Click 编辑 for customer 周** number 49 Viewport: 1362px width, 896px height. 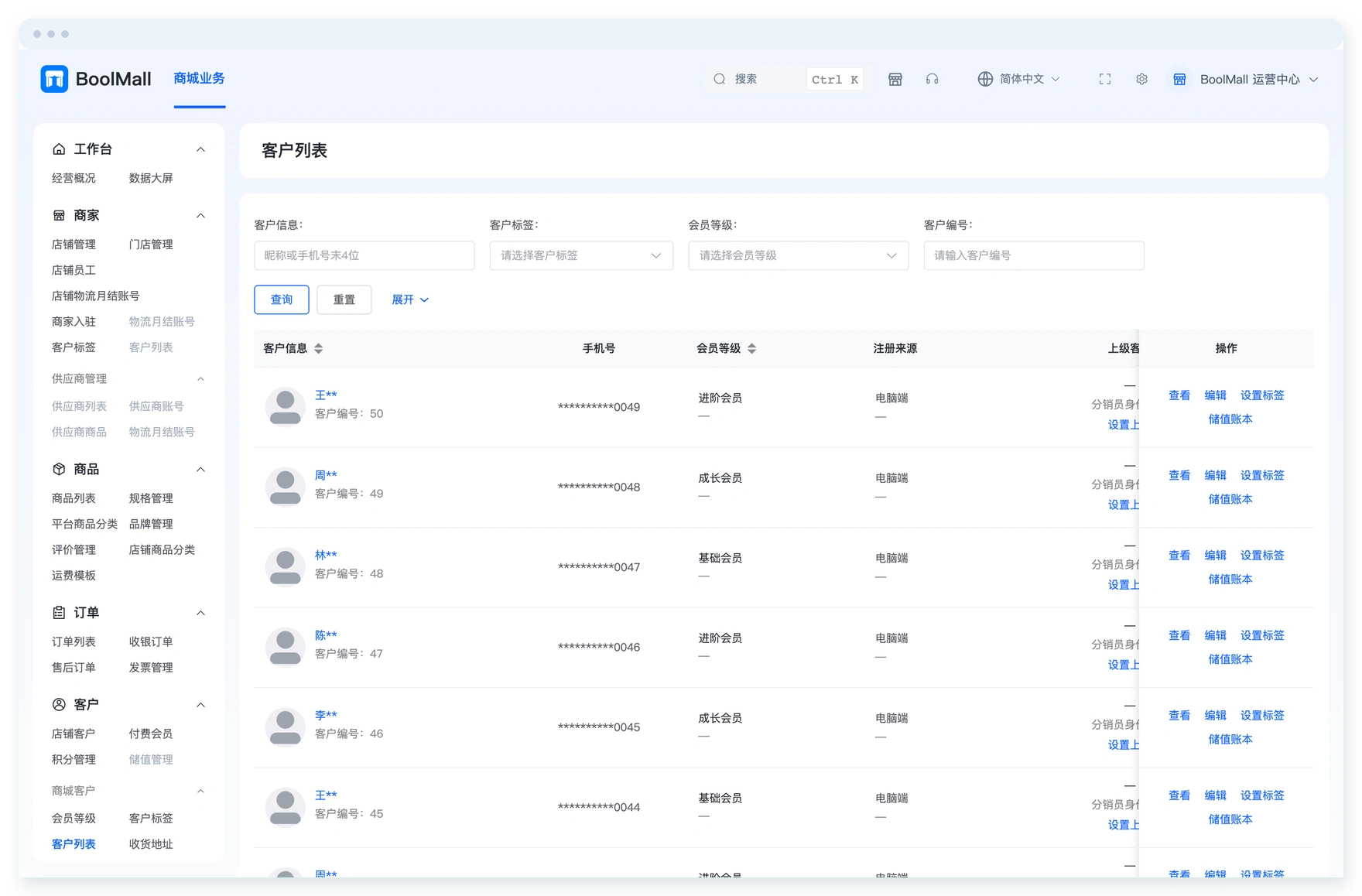pyautogui.click(x=1216, y=476)
